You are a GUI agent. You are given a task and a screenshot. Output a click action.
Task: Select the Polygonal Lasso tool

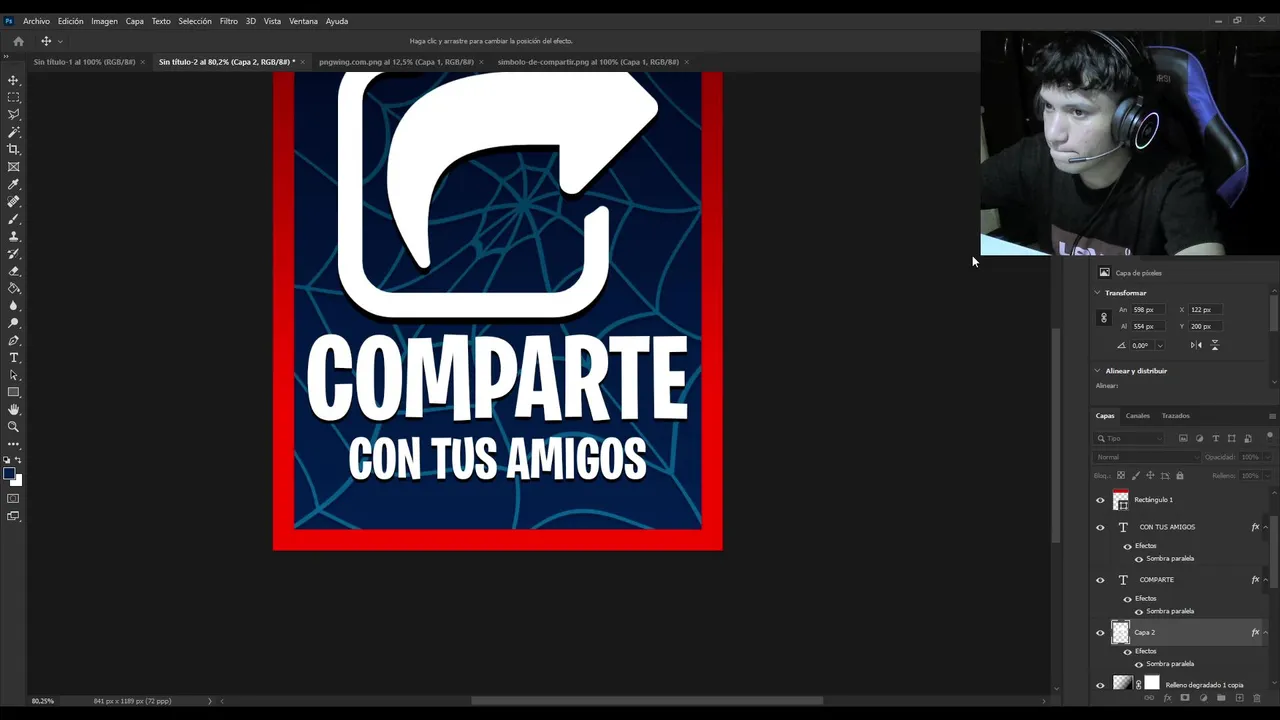[x=13, y=115]
